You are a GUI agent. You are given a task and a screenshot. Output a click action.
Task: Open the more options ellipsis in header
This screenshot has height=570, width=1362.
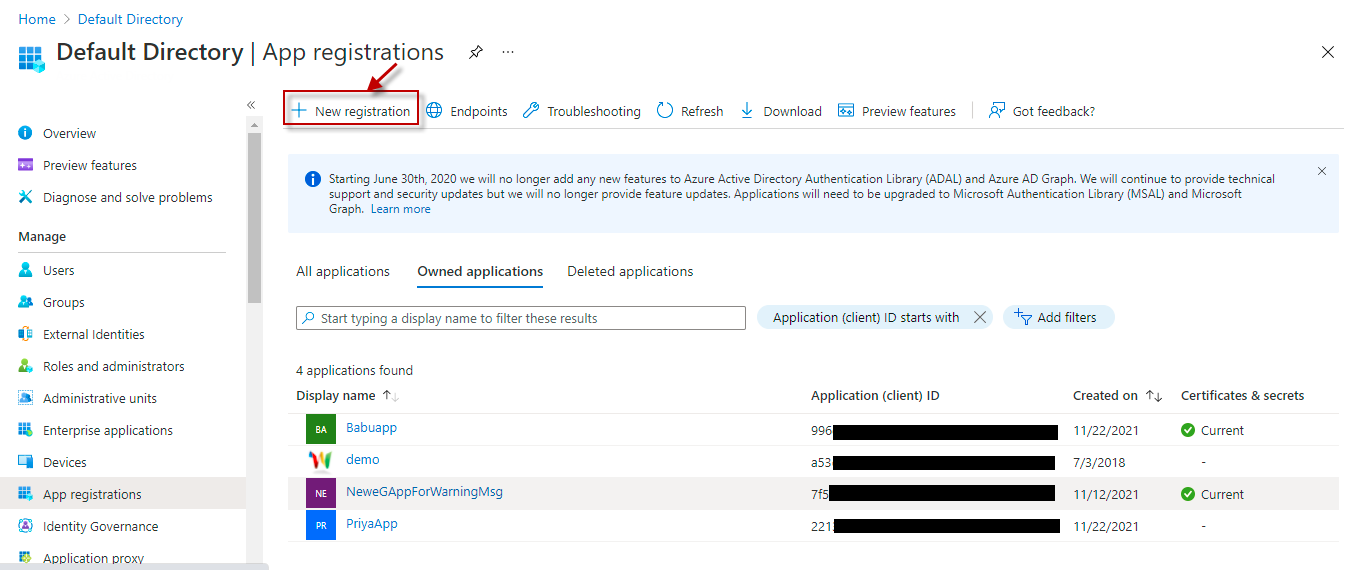(508, 52)
